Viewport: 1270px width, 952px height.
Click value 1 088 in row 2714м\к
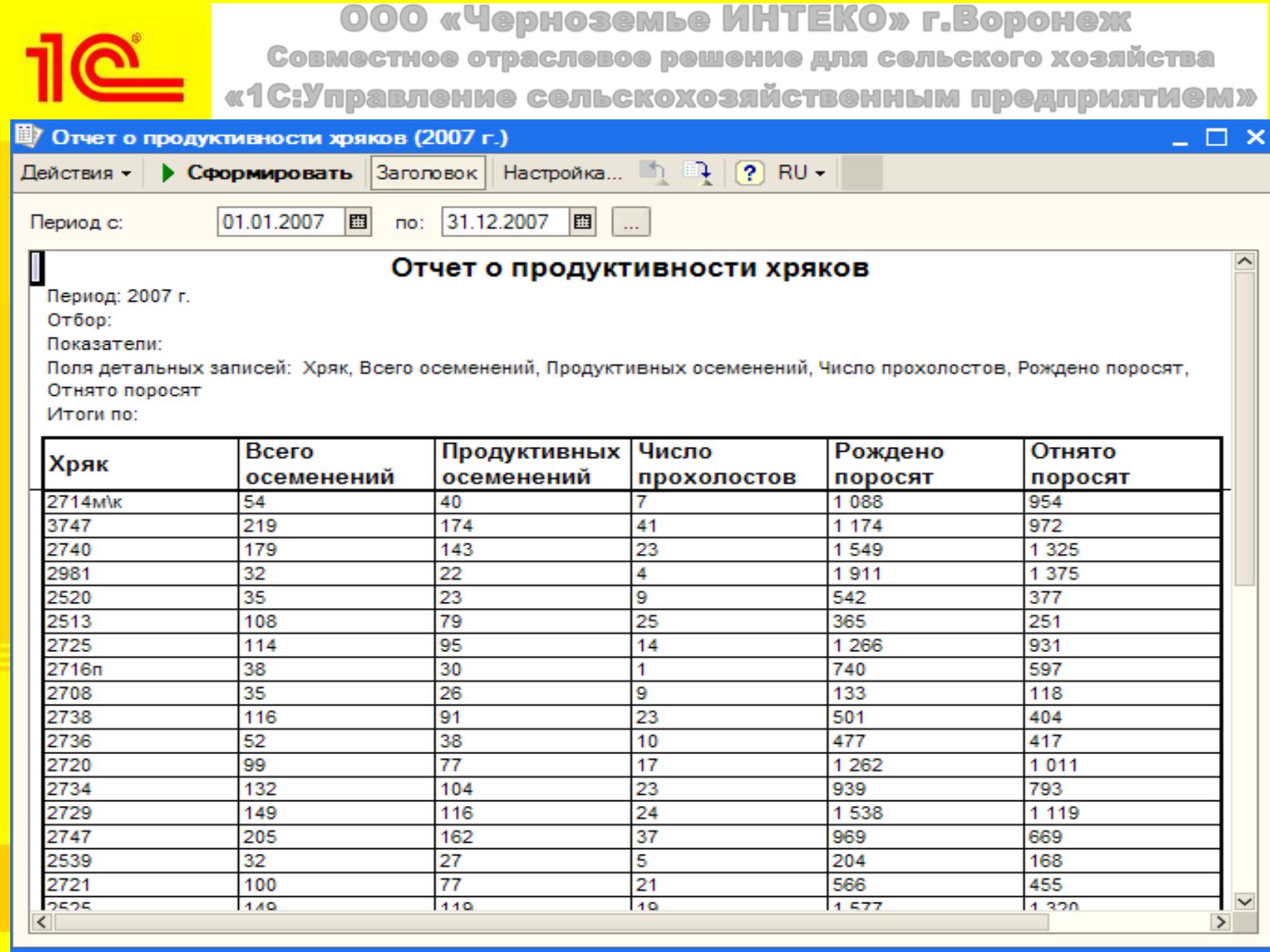click(926, 502)
